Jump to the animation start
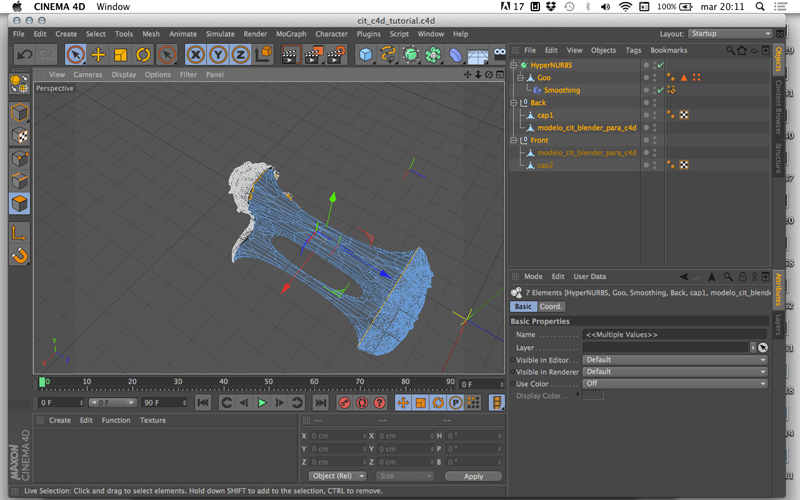This screenshot has height=500, width=800. point(203,403)
